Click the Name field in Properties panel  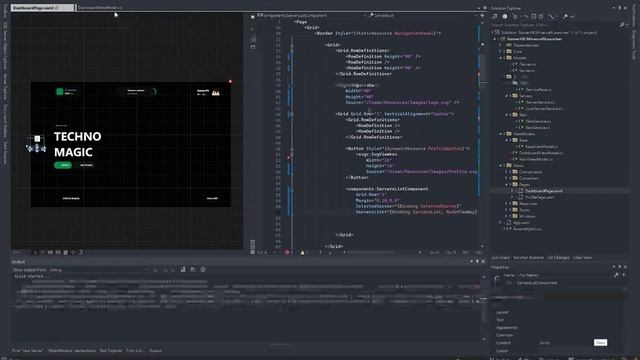563,275
